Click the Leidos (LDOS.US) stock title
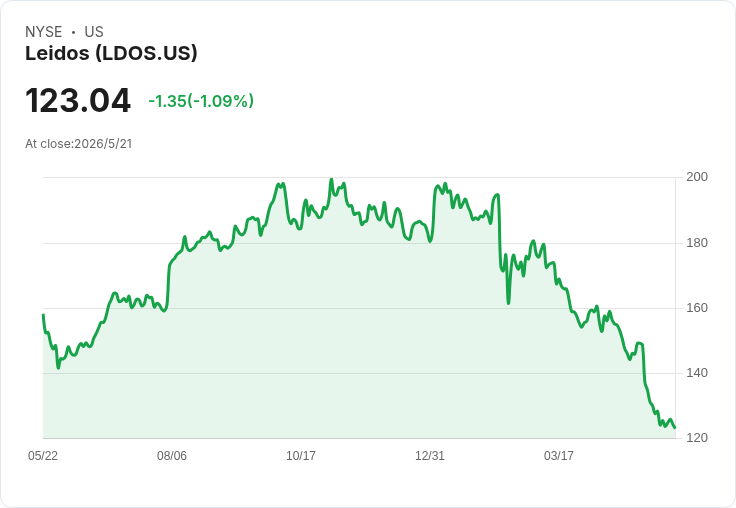Image resolution: width=736 pixels, height=508 pixels. coord(111,53)
